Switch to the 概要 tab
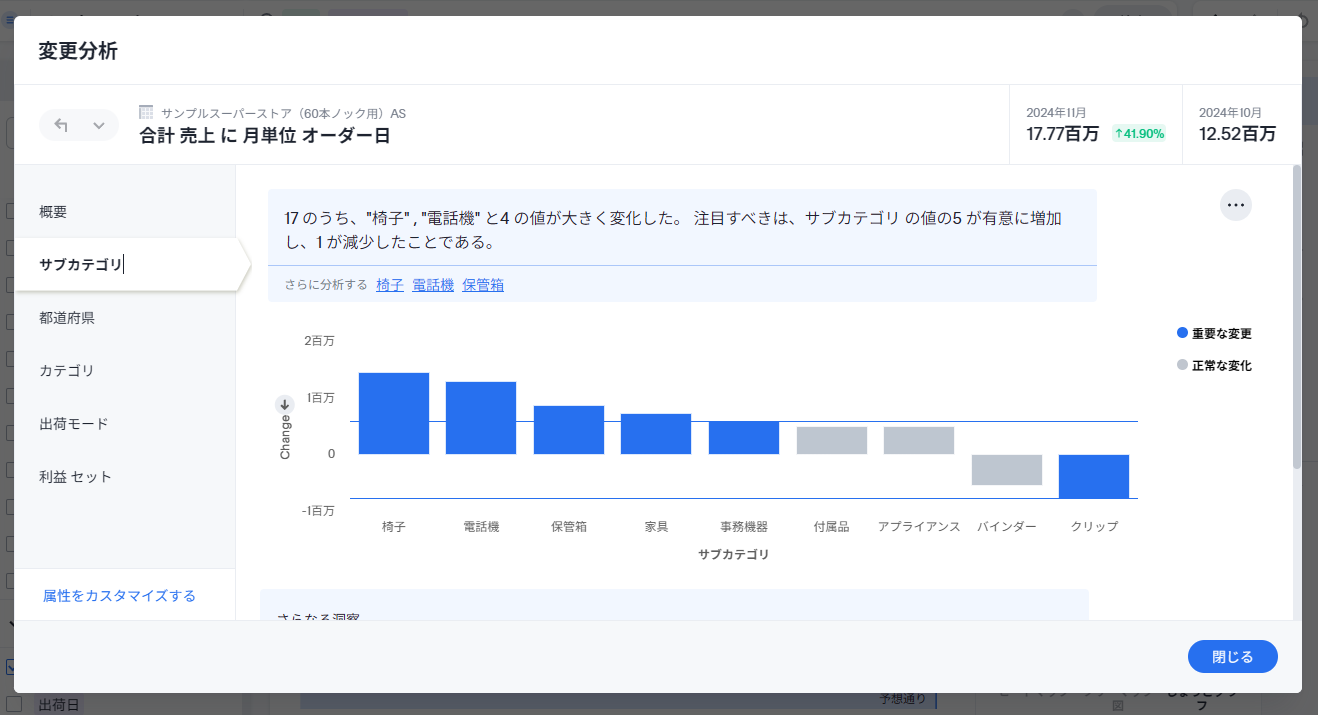Image resolution: width=1318 pixels, height=715 pixels. pyautogui.click(x=53, y=212)
